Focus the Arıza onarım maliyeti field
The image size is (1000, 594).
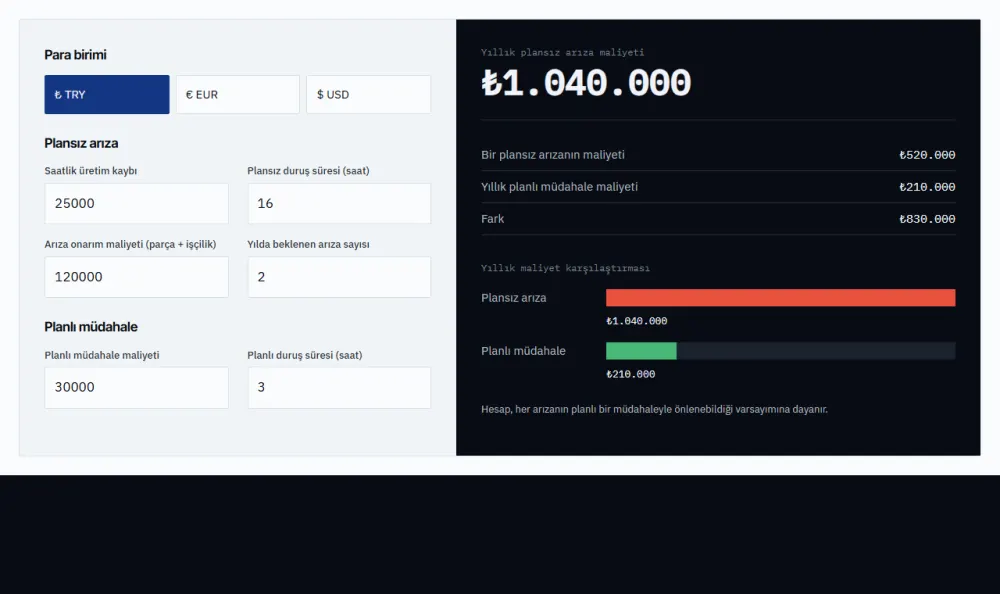click(x=136, y=277)
